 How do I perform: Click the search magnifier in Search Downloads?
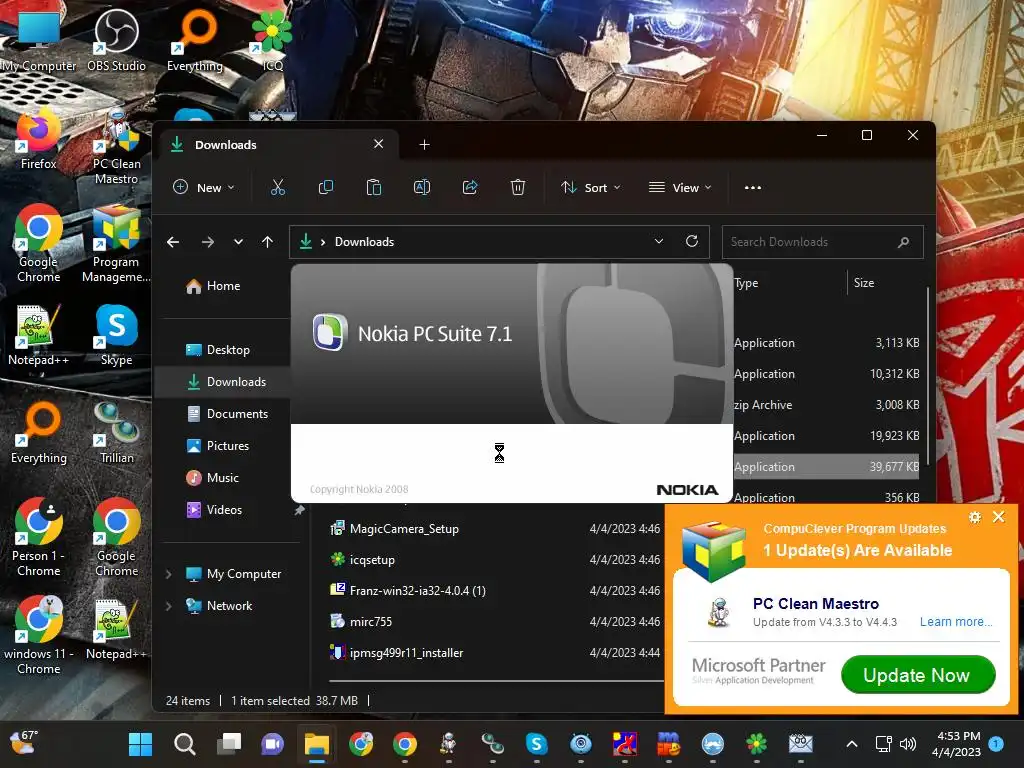pyautogui.click(x=904, y=242)
